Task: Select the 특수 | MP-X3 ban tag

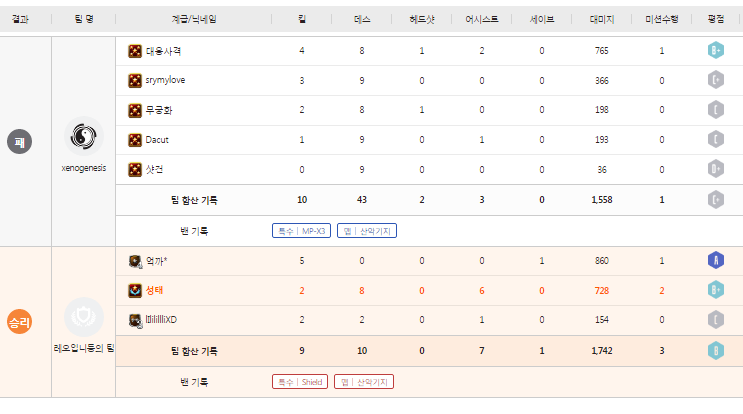Action: pos(301,231)
